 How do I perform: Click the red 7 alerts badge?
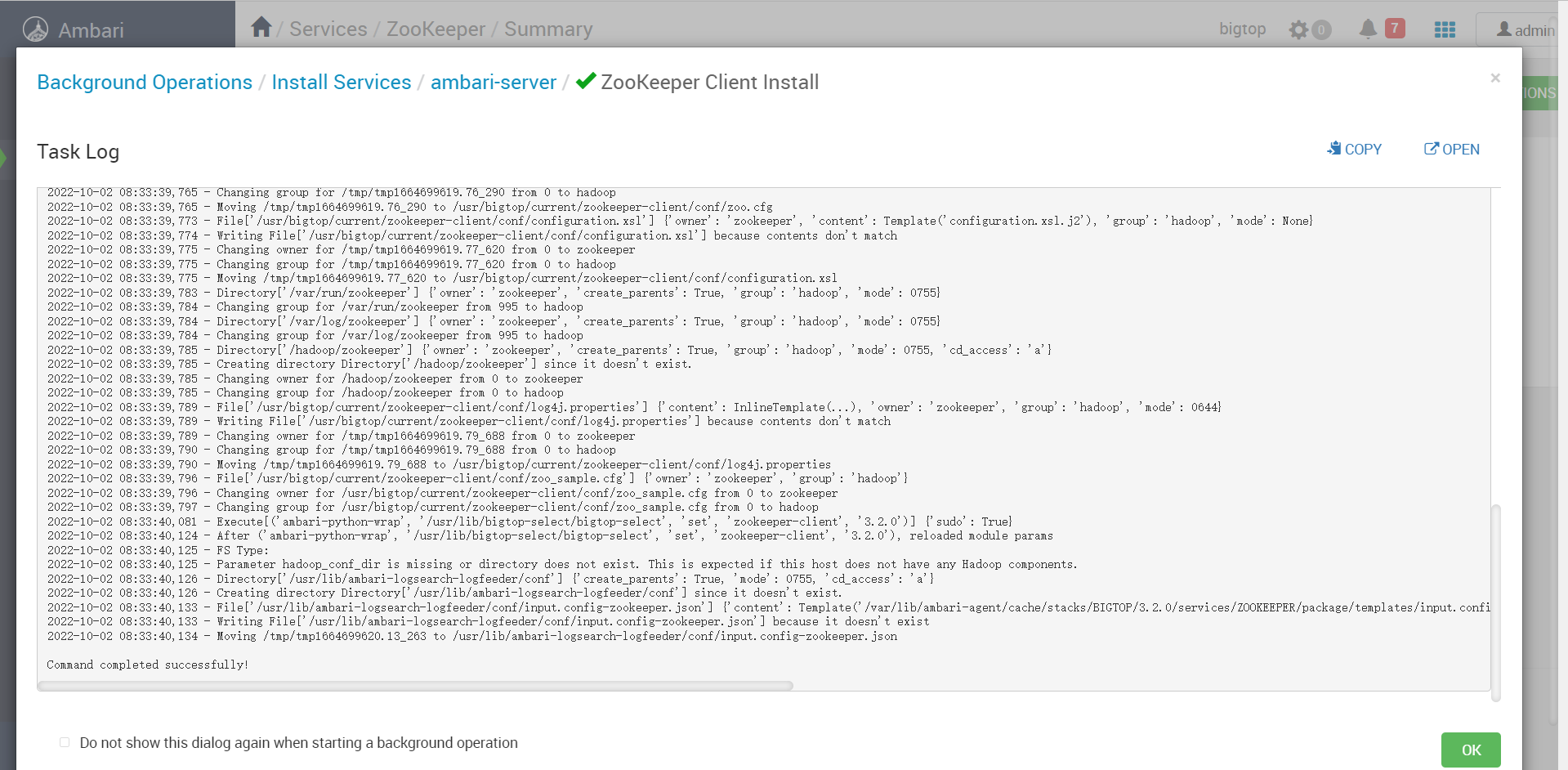pyautogui.click(x=1395, y=29)
